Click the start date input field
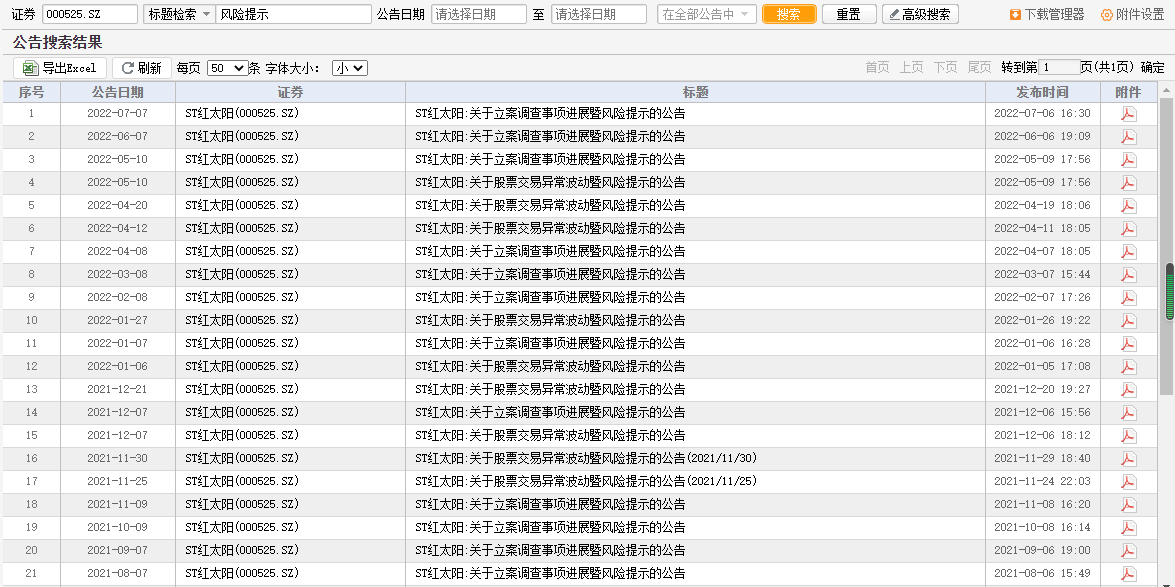Viewport: 1175px width, 587px height. (478, 14)
